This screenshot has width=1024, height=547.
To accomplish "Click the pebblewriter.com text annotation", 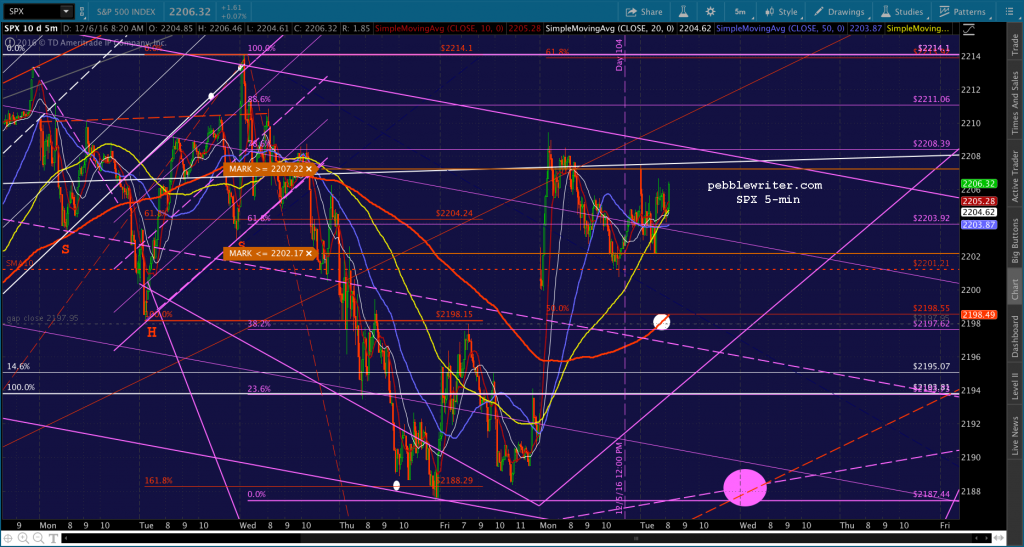I will [765, 186].
